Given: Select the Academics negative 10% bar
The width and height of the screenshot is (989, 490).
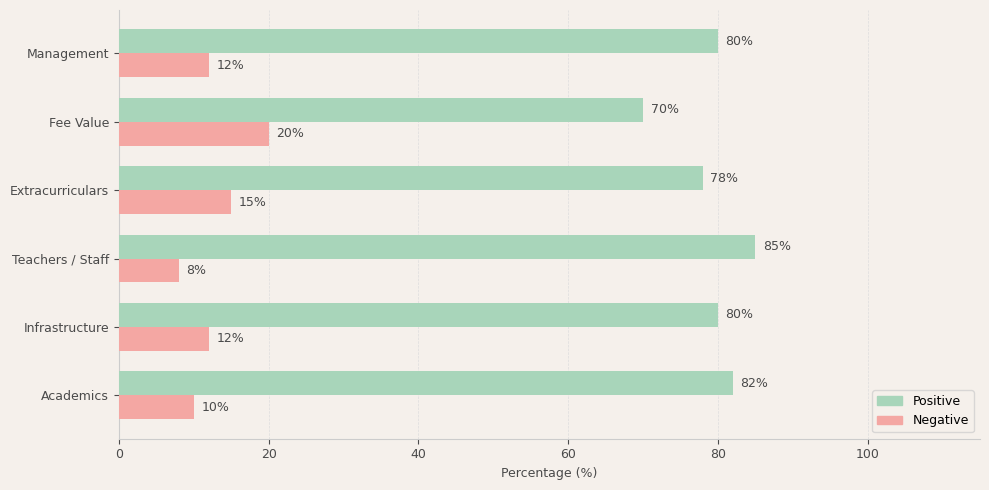Looking at the screenshot, I should (x=156, y=407).
